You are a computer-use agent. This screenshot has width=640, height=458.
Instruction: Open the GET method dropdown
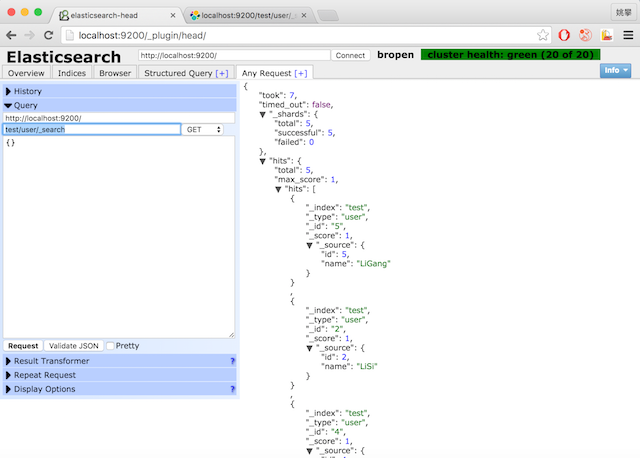click(202, 129)
